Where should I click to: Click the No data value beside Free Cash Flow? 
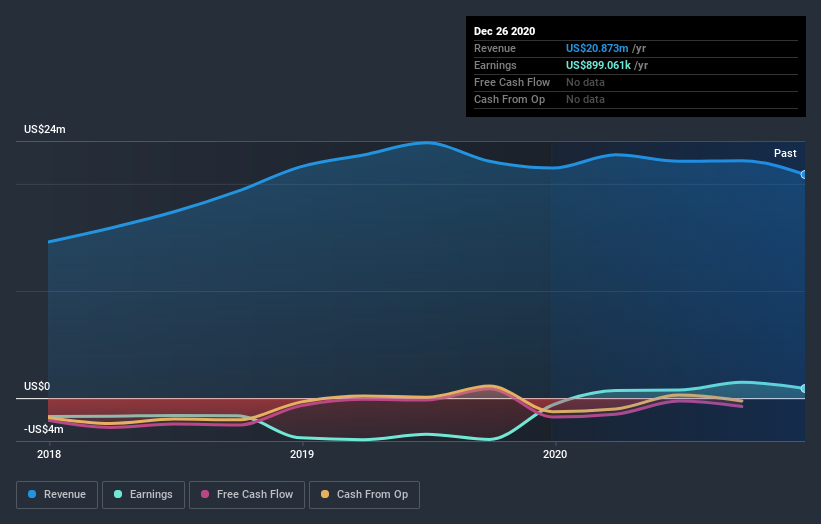(585, 82)
